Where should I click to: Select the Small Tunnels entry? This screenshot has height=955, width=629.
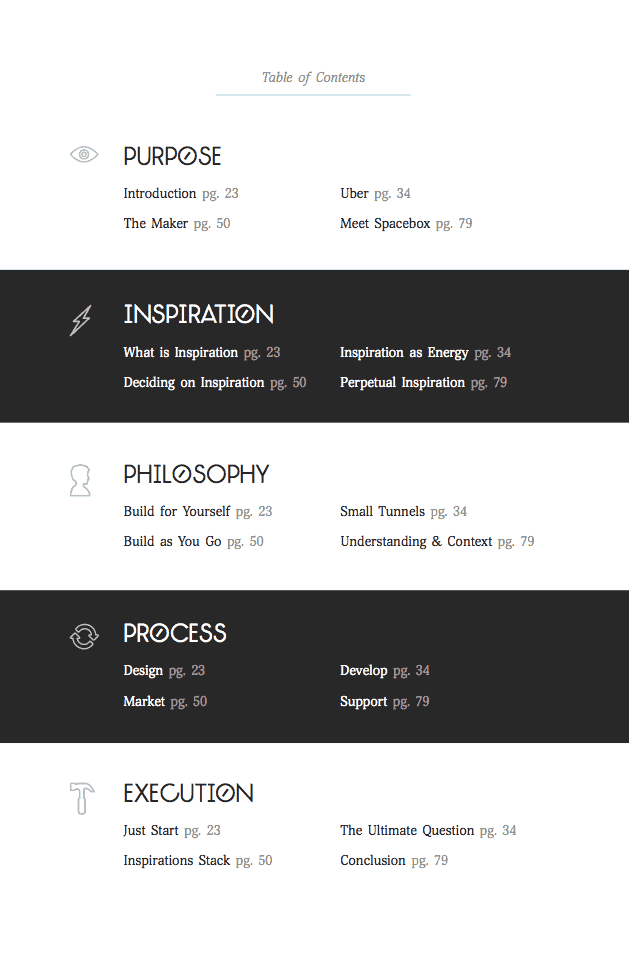point(382,512)
